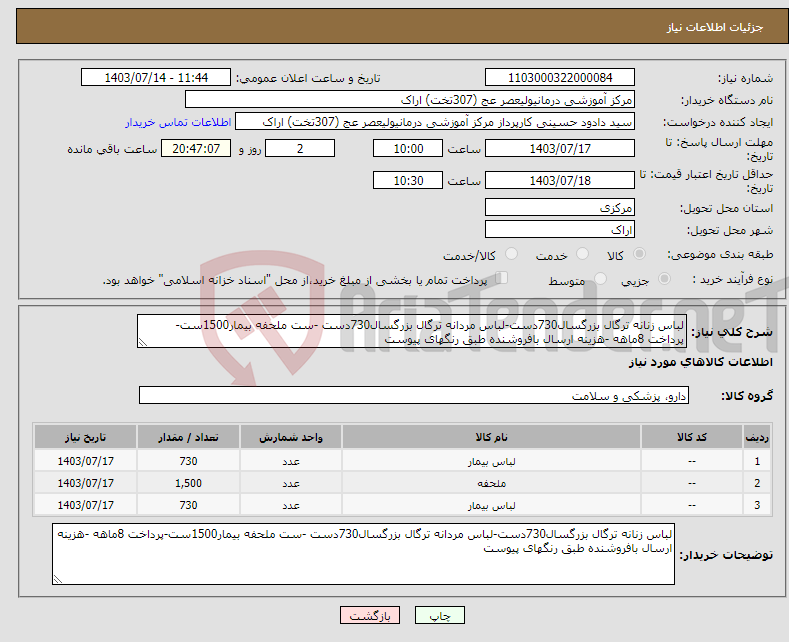Click لباس بیمار in row 1
This screenshot has height=642, width=789.
click(491, 461)
